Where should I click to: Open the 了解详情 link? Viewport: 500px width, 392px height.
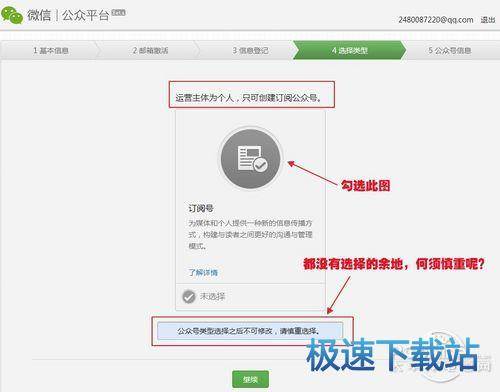(203, 272)
